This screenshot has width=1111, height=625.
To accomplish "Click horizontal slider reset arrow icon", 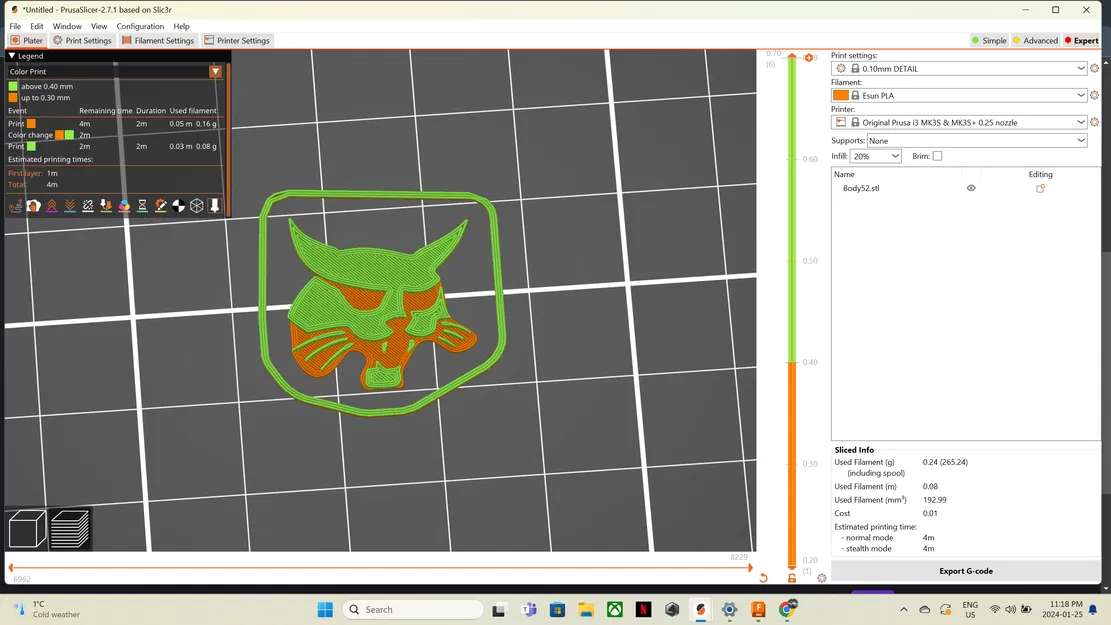I will pos(763,578).
